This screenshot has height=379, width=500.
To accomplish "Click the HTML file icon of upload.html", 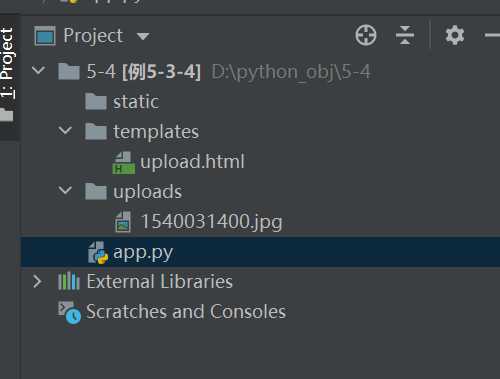I will (x=124, y=163).
